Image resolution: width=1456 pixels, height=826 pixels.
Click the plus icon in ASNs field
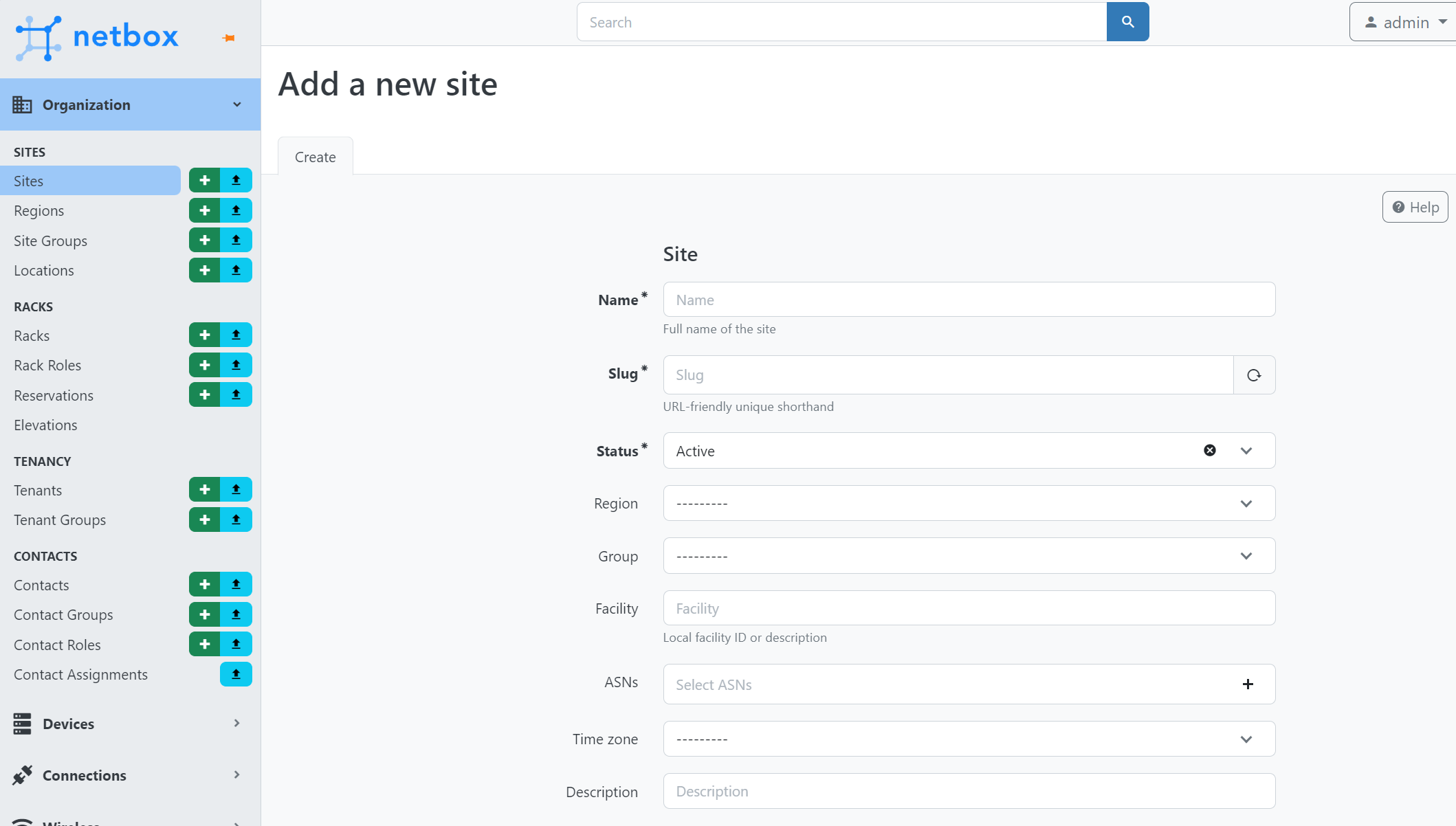tap(1248, 684)
